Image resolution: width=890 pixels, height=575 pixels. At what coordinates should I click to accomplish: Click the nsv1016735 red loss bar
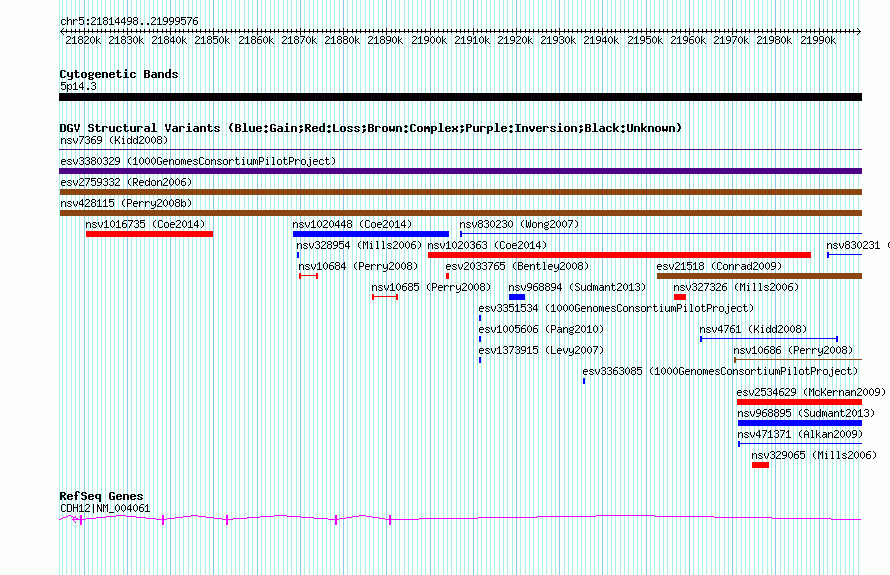[x=149, y=234]
